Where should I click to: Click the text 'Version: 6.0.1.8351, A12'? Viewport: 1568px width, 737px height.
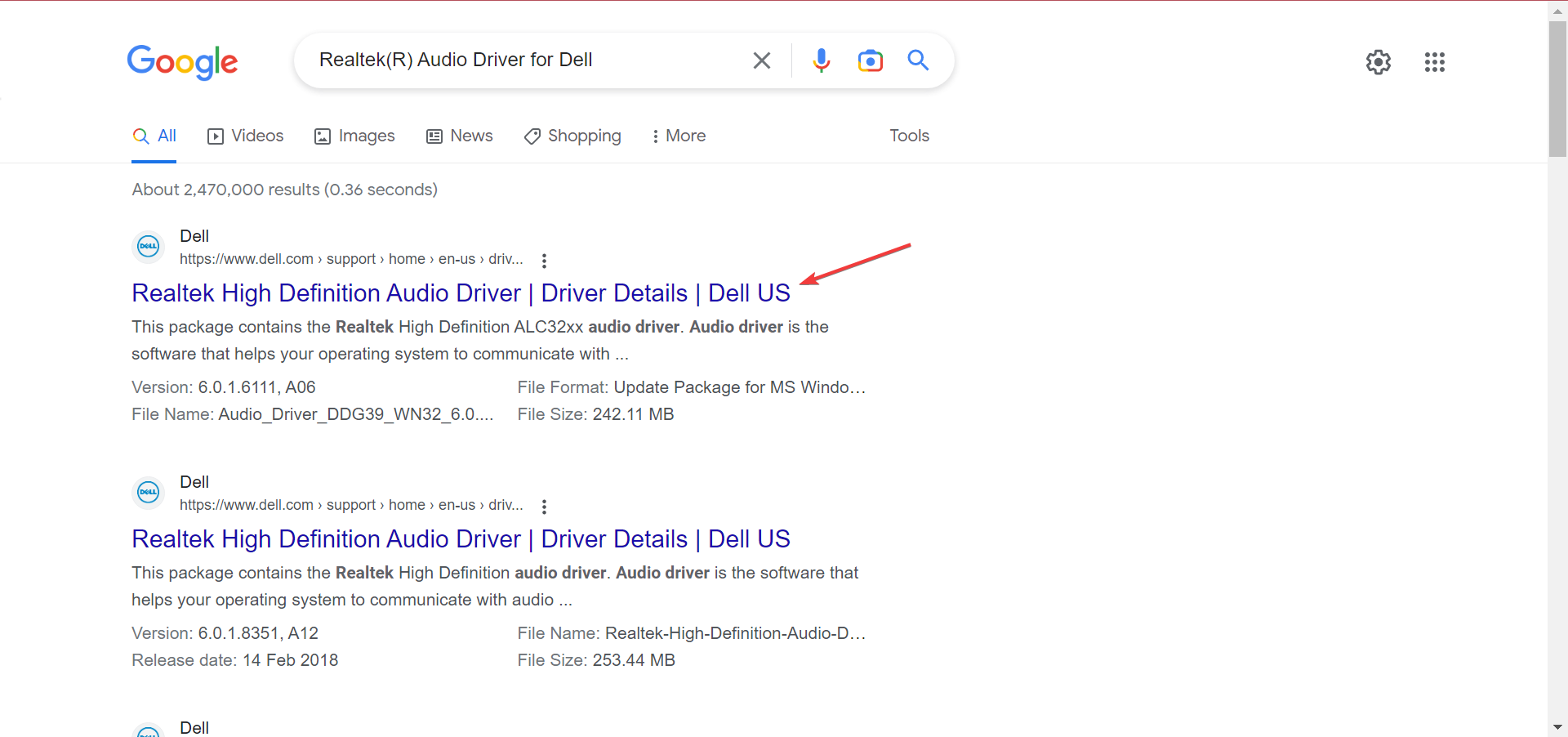[225, 633]
